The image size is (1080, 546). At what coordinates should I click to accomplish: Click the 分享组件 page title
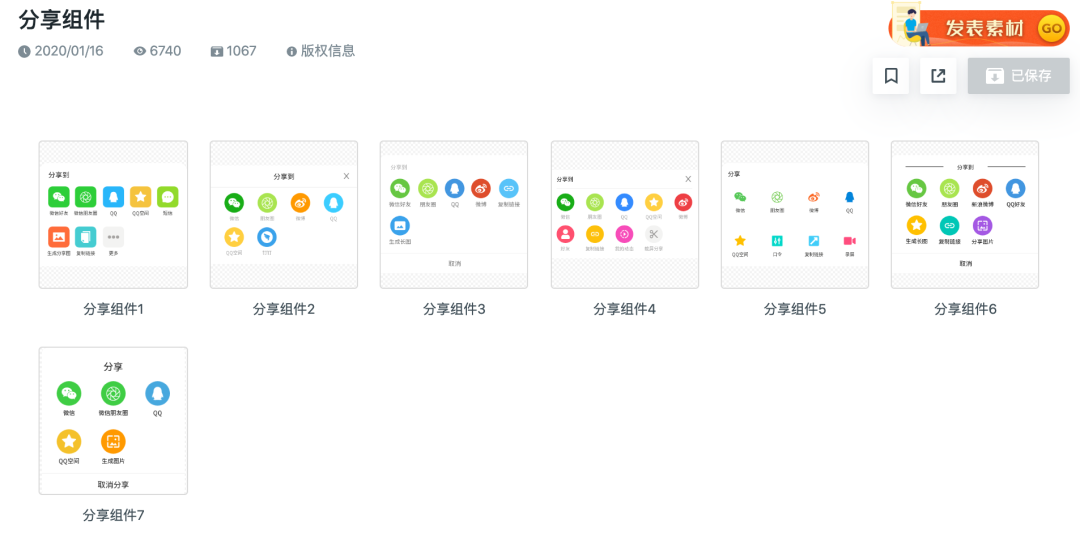61,20
